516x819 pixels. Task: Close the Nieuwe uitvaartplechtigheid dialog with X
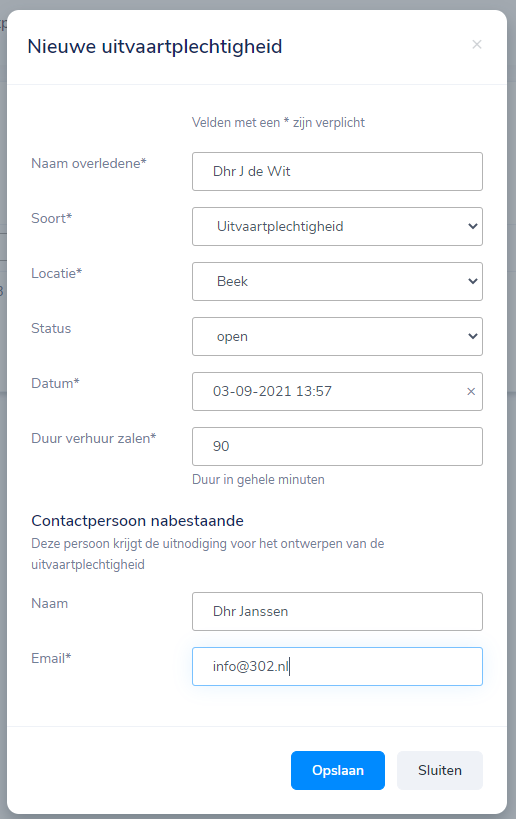click(x=476, y=45)
